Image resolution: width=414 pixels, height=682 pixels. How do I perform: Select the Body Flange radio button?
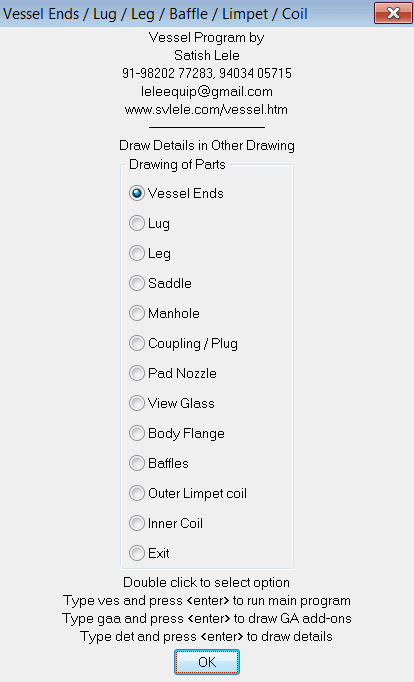[x=177, y=433]
